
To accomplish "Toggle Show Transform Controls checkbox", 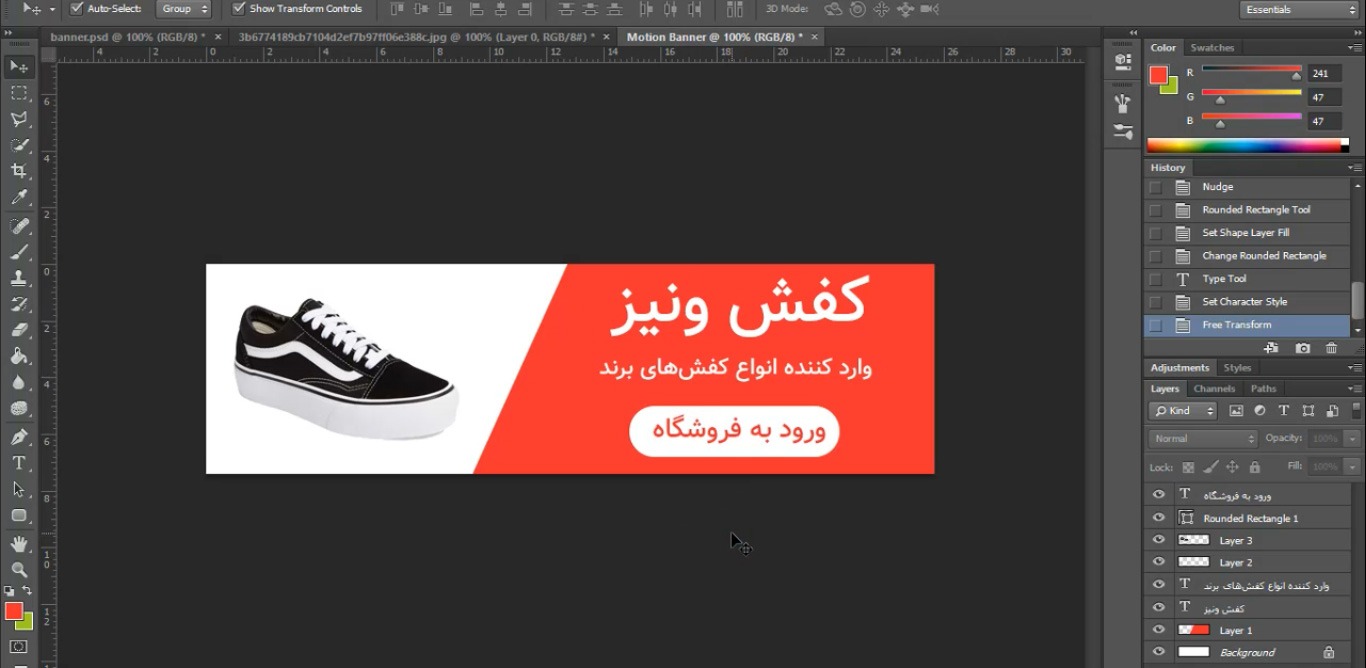I will pos(238,8).
